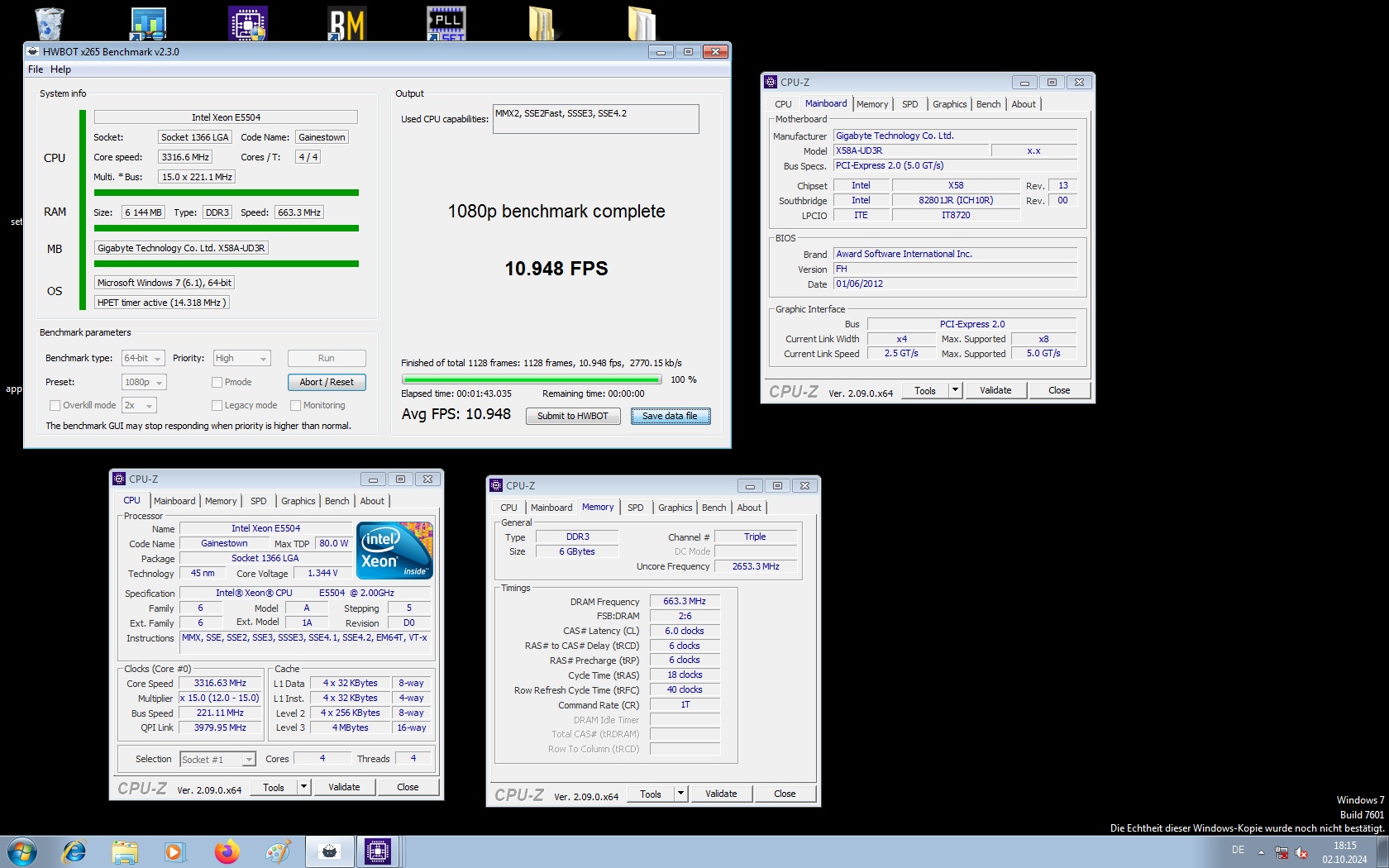Viewport: 1389px width, 868px height.
Task: Open the Help menu in HWBOT
Action: [60, 69]
